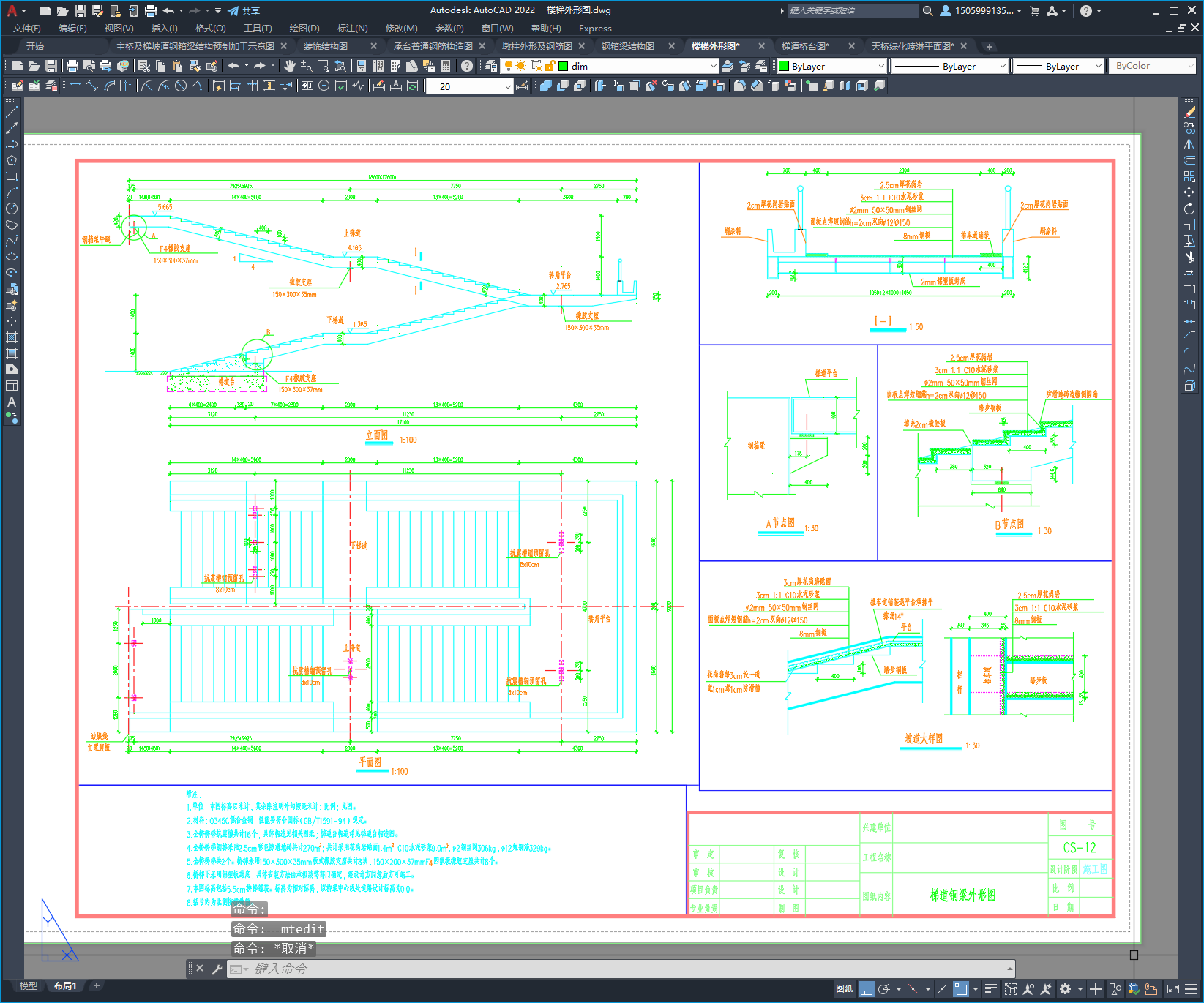Switch to the 梯道桥台图 tab
Viewport: 1204px width, 1003px height.
click(806, 46)
